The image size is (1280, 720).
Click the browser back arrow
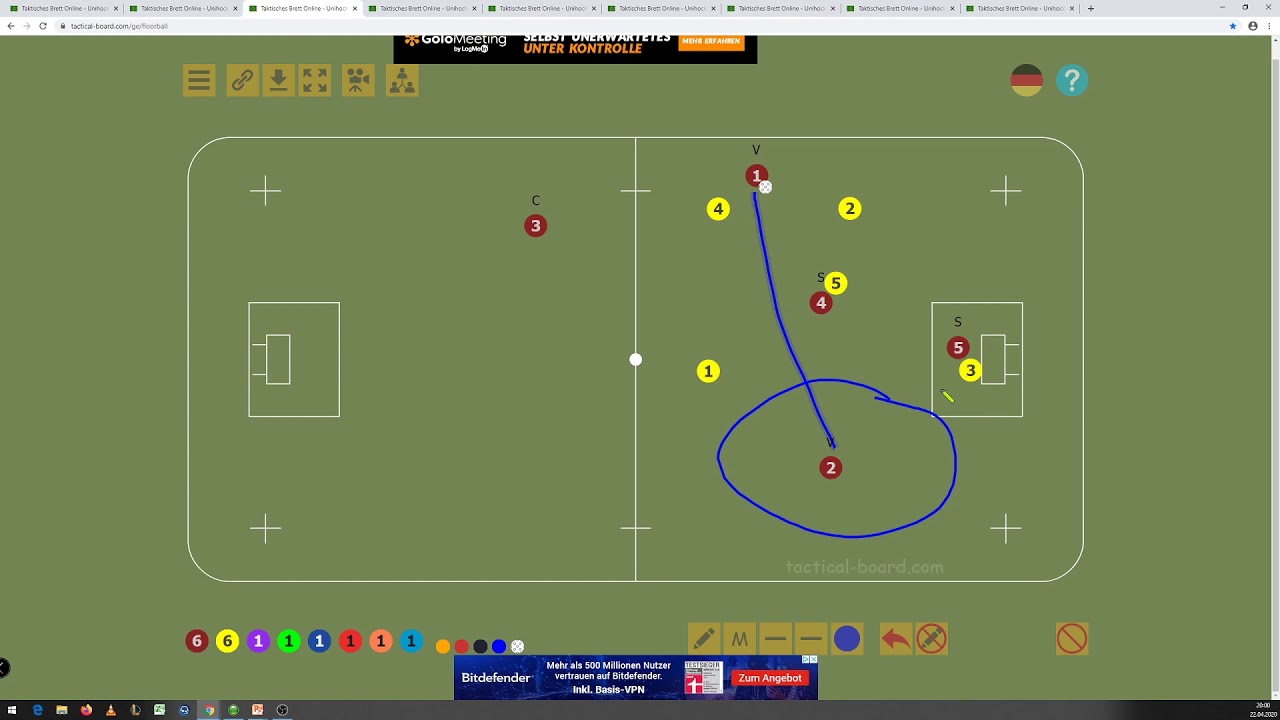coord(11,26)
